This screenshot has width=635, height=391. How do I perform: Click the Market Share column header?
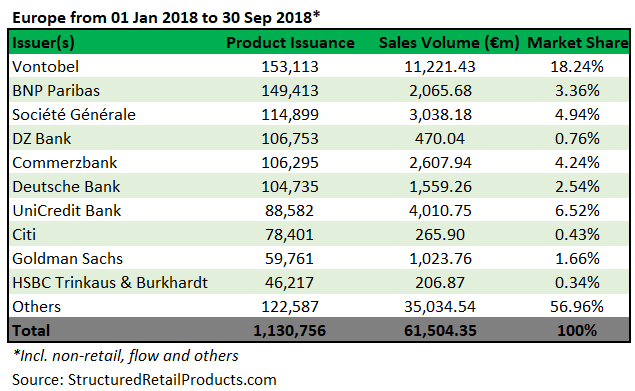click(x=577, y=43)
